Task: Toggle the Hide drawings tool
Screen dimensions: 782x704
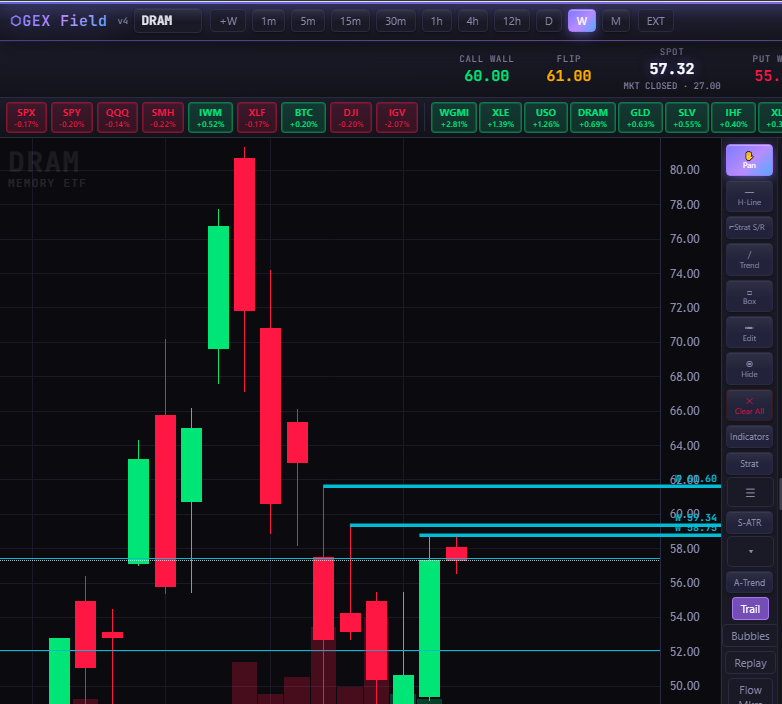Action: tap(749, 369)
